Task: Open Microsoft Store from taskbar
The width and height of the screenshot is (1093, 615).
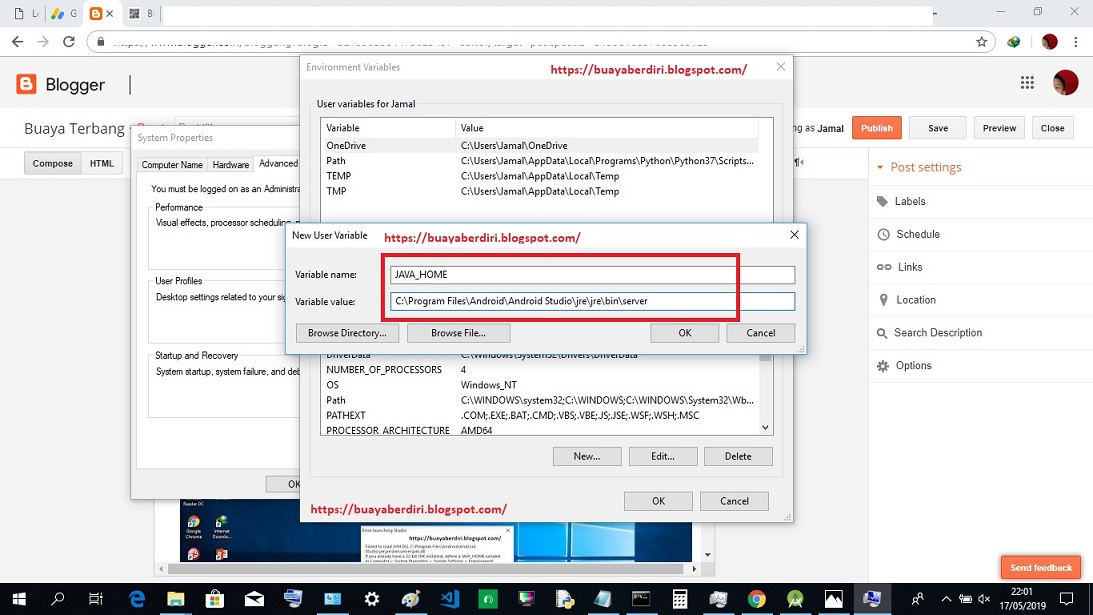Action: click(x=215, y=598)
